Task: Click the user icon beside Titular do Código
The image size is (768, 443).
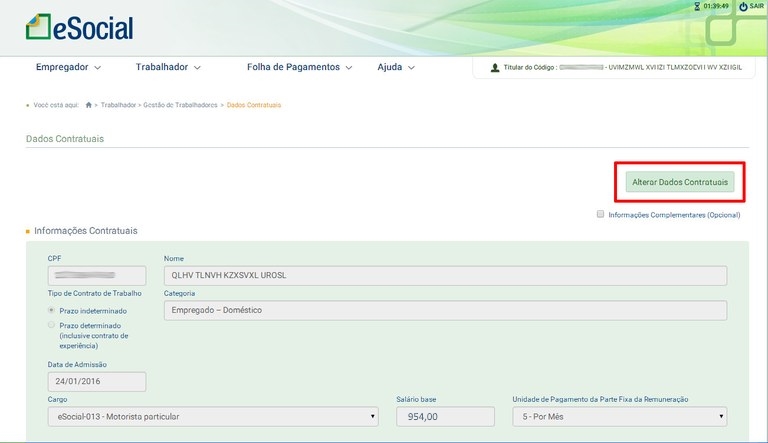Action: click(495, 68)
